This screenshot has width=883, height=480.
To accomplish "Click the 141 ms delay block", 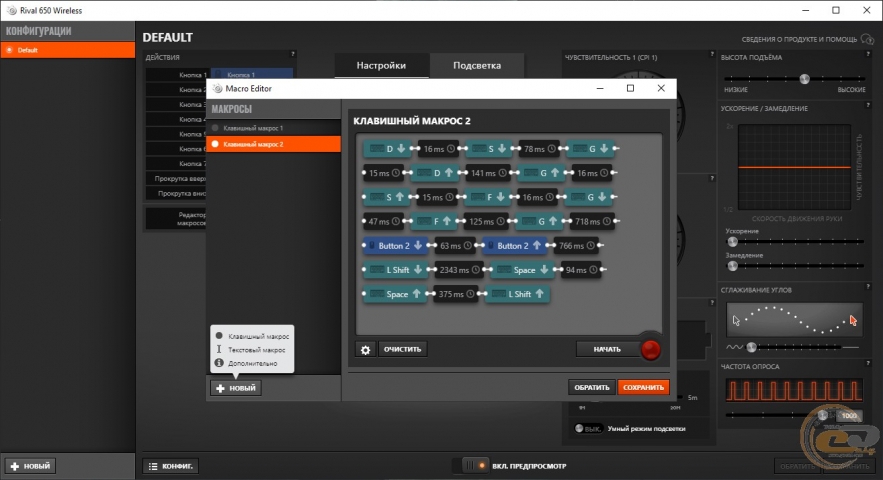I will coord(488,173).
